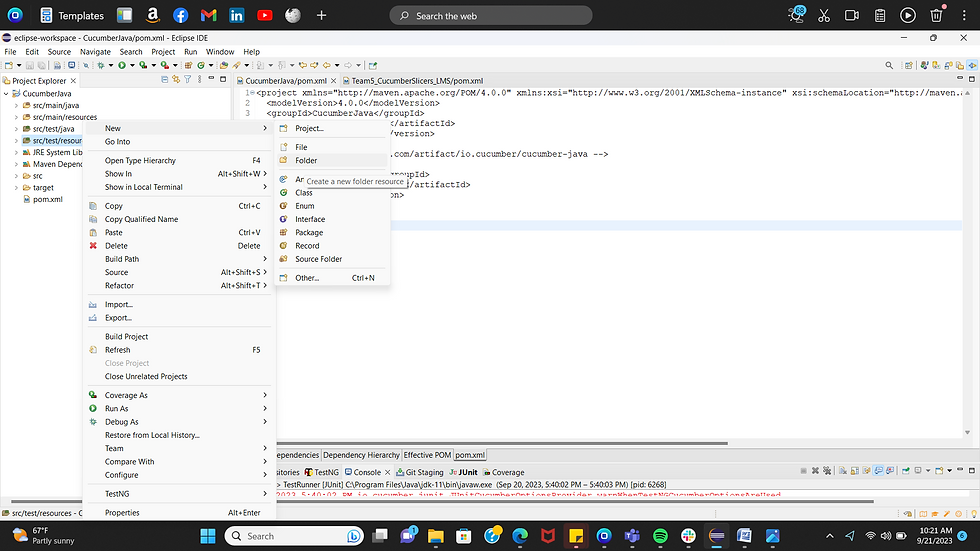
Task: Expand the src/main/java tree node
Action: pos(16,106)
